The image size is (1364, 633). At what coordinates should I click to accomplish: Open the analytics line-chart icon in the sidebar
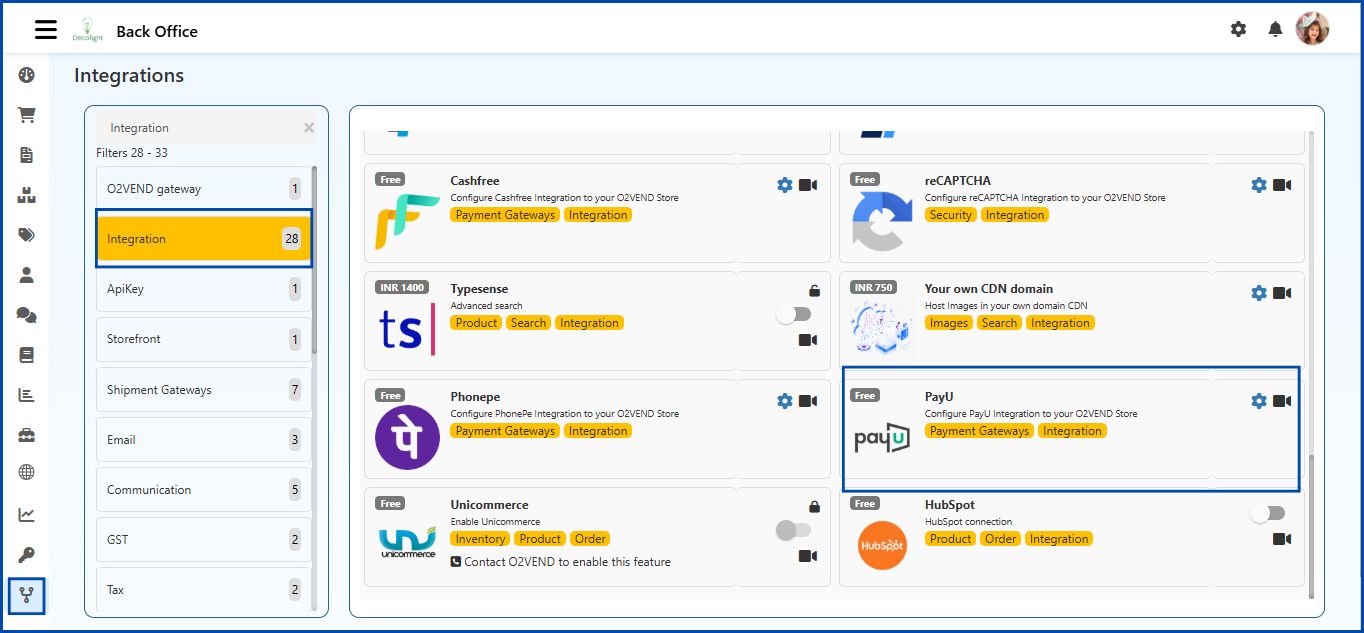pos(27,514)
